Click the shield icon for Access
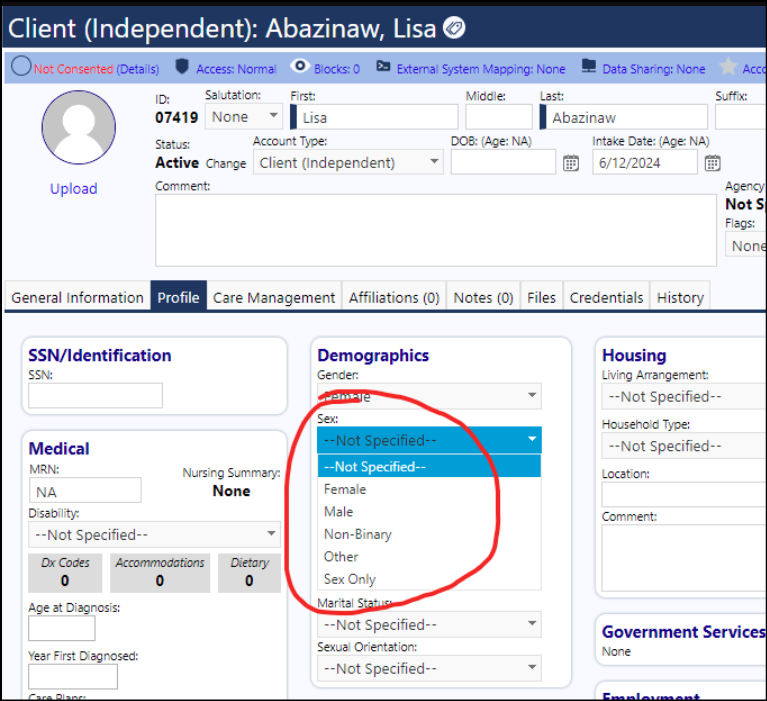This screenshot has width=767, height=701. tap(182, 66)
